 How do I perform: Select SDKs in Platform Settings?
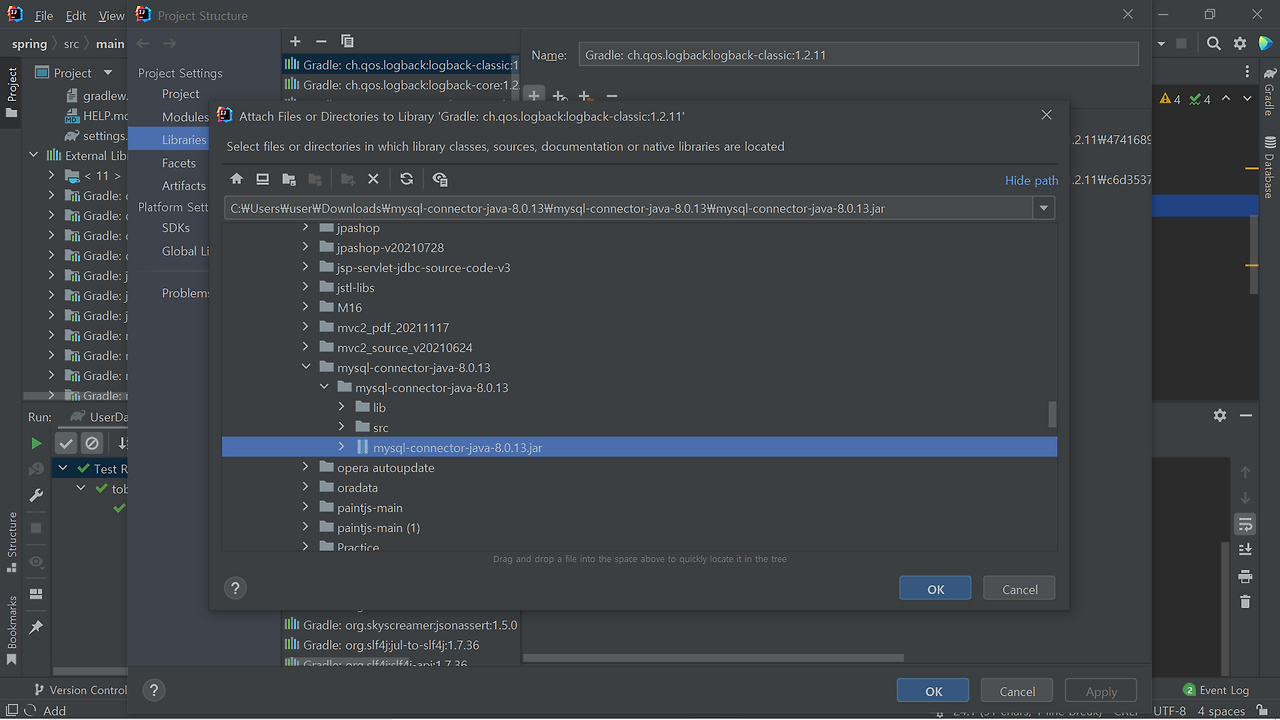(x=176, y=228)
